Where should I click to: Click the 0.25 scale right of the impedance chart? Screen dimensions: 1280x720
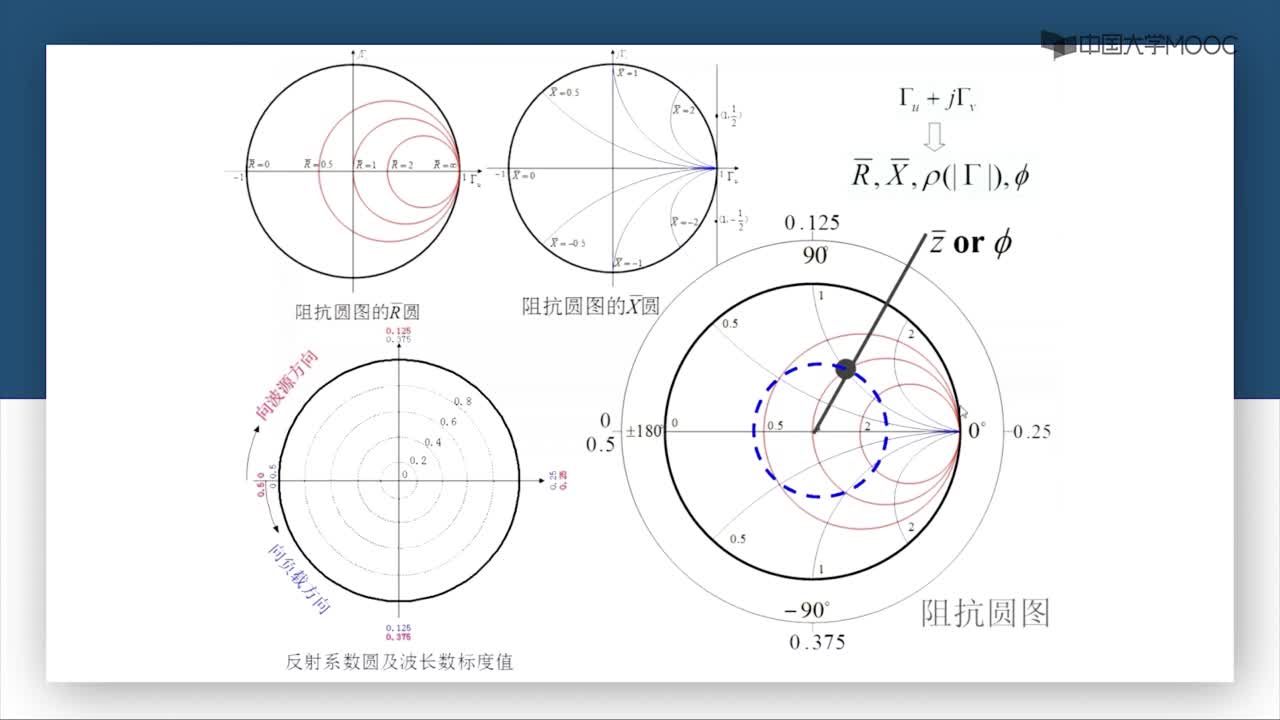coord(1031,432)
